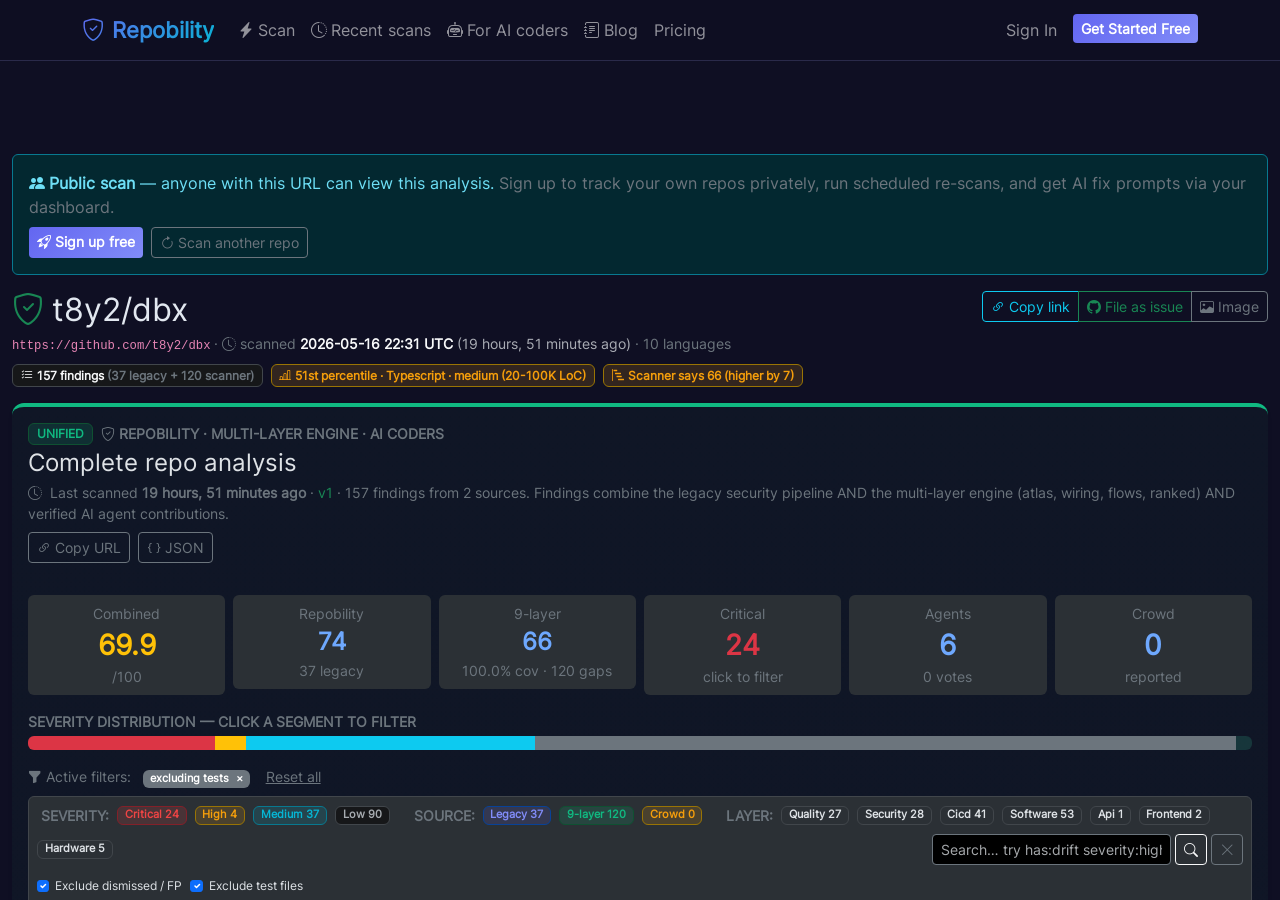Toggle the Low 90 severity filter
Screen dimensions: 1280x900
[362, 815]
